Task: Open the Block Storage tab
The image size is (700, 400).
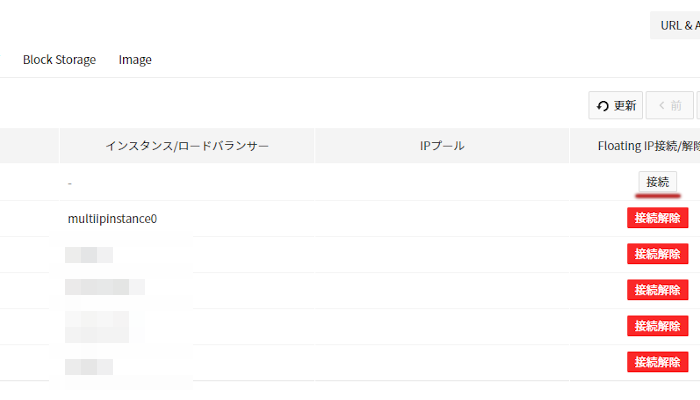Action: (x=60, y=60)
